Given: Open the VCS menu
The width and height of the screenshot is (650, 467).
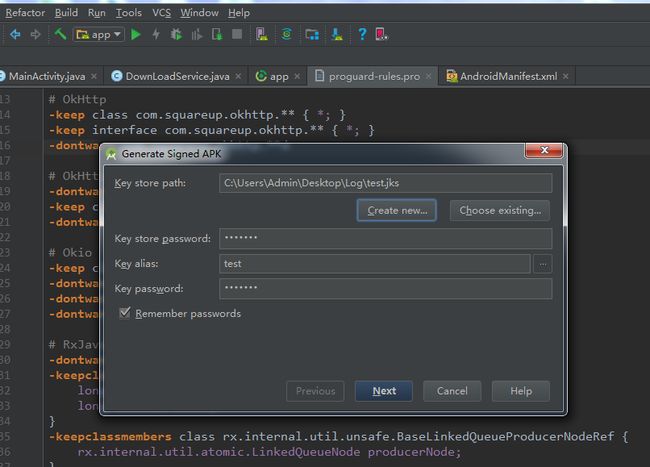Looking at the screenshot, I should 161,13.
